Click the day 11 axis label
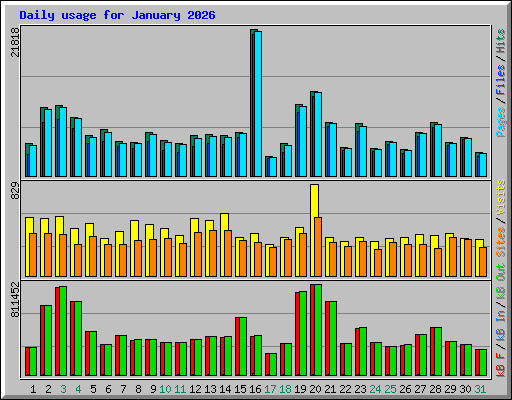The height and width of the screenshot is (400, 512). (180, 389)
